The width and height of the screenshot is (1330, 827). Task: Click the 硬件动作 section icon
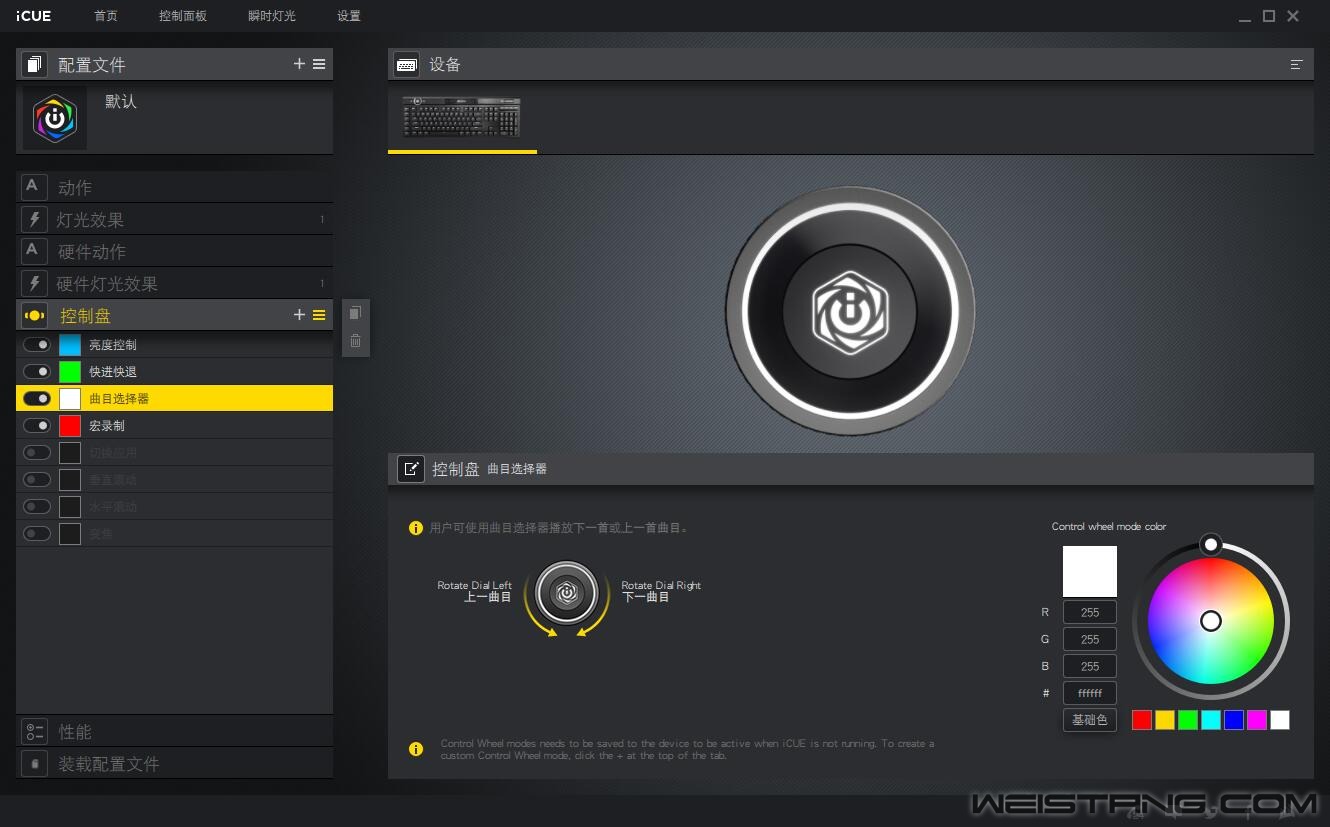(34, 251)
